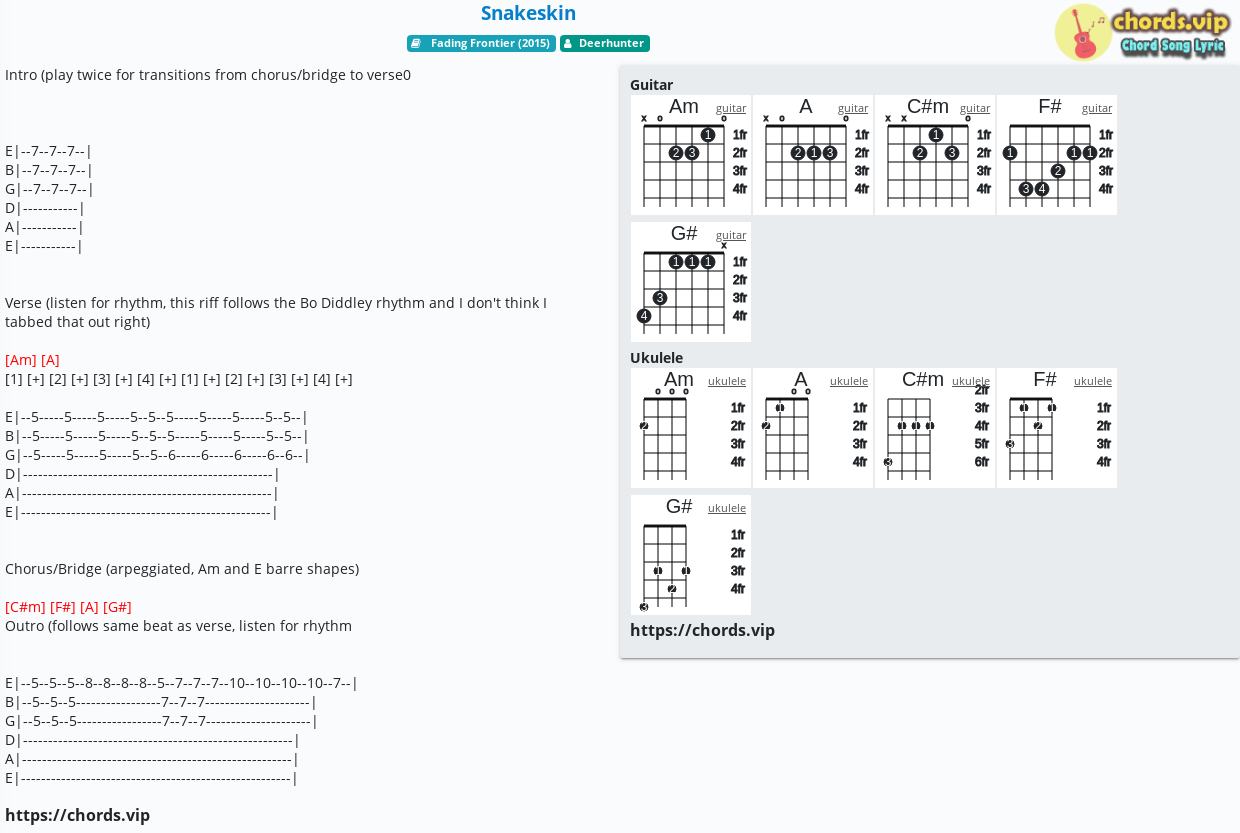Click the [C#m] chord in chorus line
The height and width of the screenshot is (833, 1240).
25,607
